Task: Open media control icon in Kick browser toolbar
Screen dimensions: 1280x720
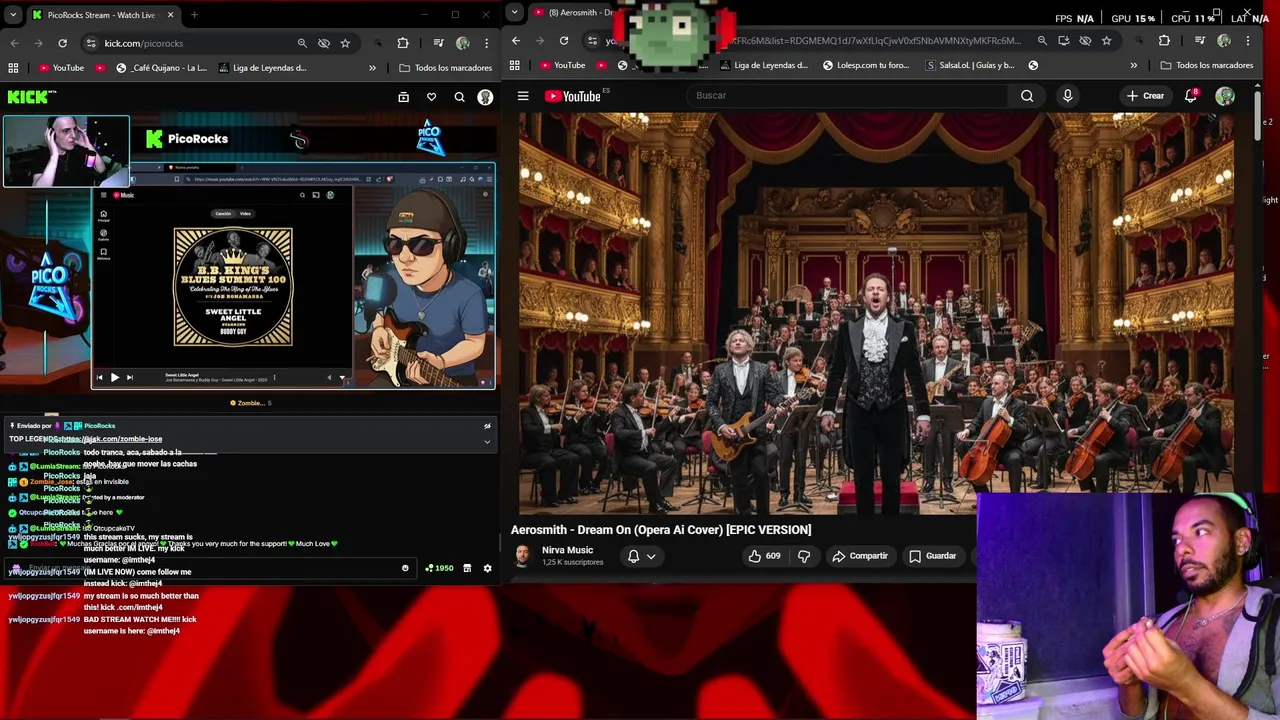Action: coord(438,43)
